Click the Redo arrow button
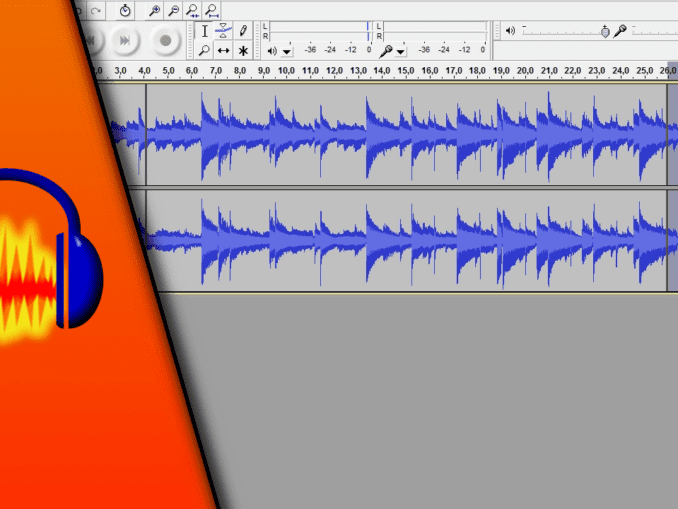 pyautogui.click(x=95, y=10)
